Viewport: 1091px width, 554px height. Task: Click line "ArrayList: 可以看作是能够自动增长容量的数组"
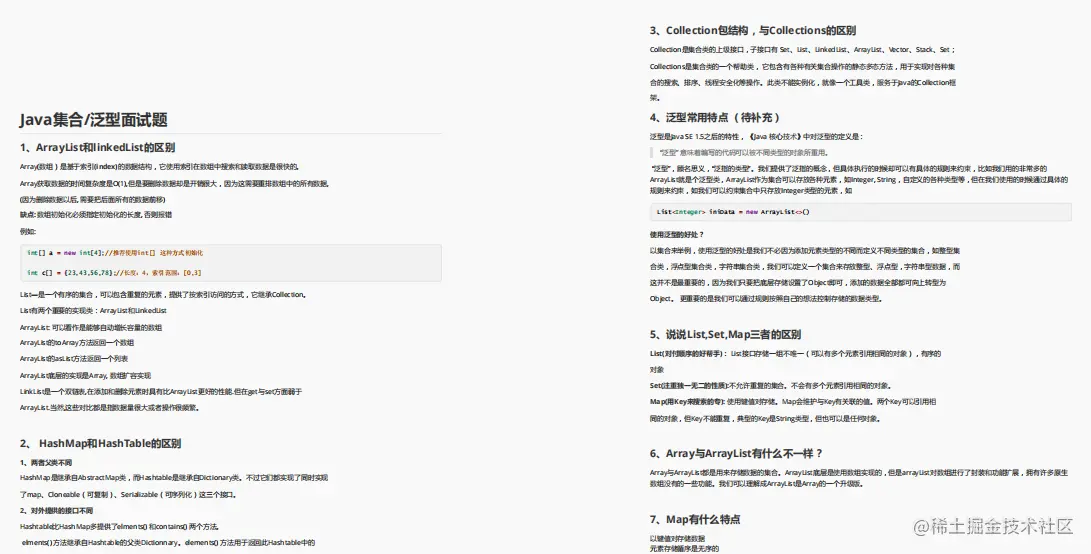point(91,327)
